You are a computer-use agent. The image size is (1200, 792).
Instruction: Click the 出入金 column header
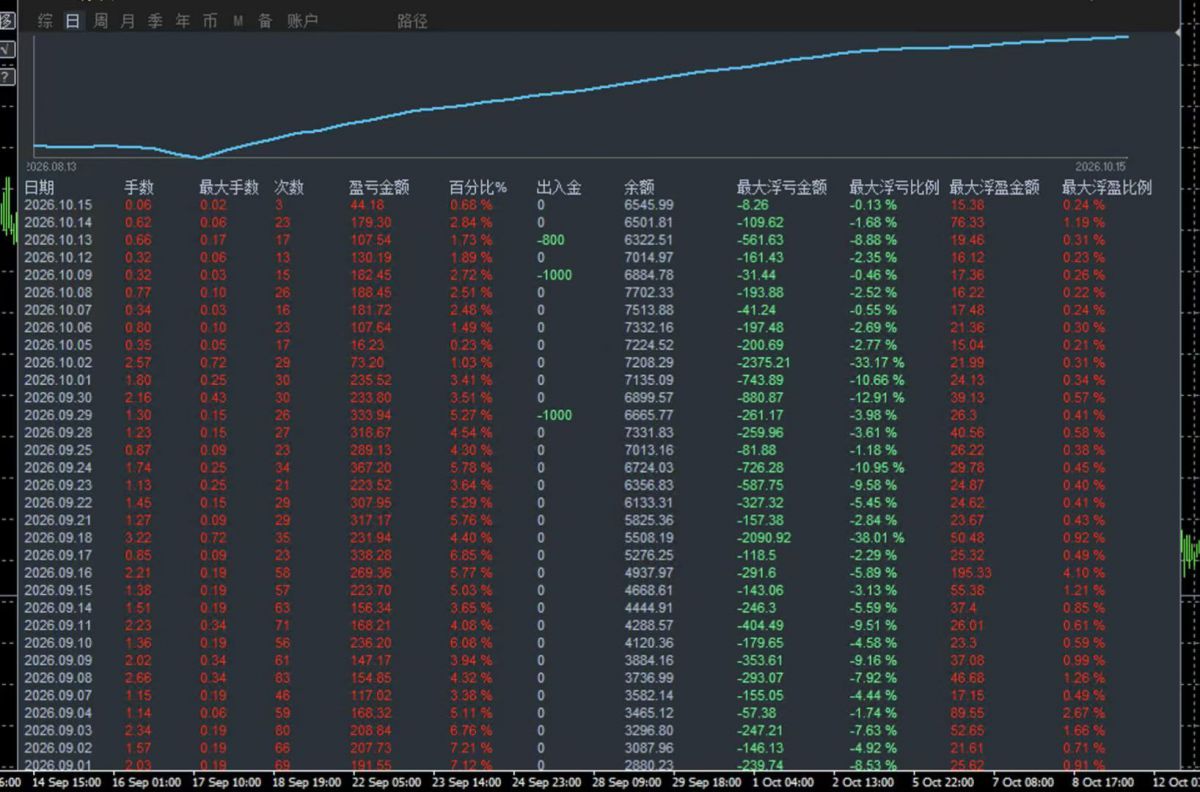pyautogui.click(x=559, y=187)
